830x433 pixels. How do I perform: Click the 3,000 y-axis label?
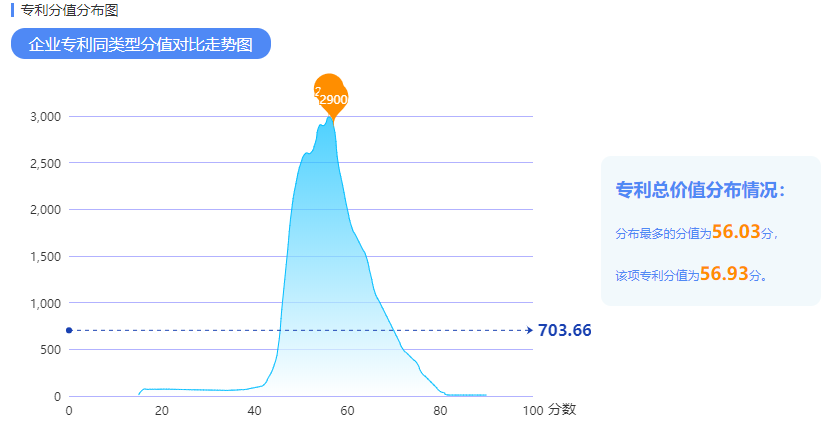(x=45, y=117)
